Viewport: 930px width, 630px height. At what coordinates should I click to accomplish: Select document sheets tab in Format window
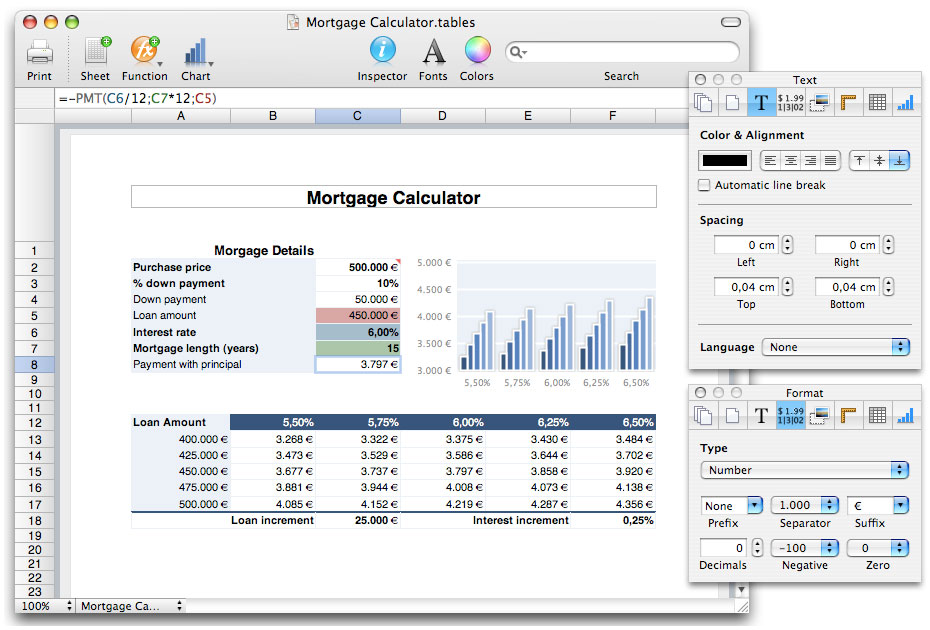click(x=703, y=415)
